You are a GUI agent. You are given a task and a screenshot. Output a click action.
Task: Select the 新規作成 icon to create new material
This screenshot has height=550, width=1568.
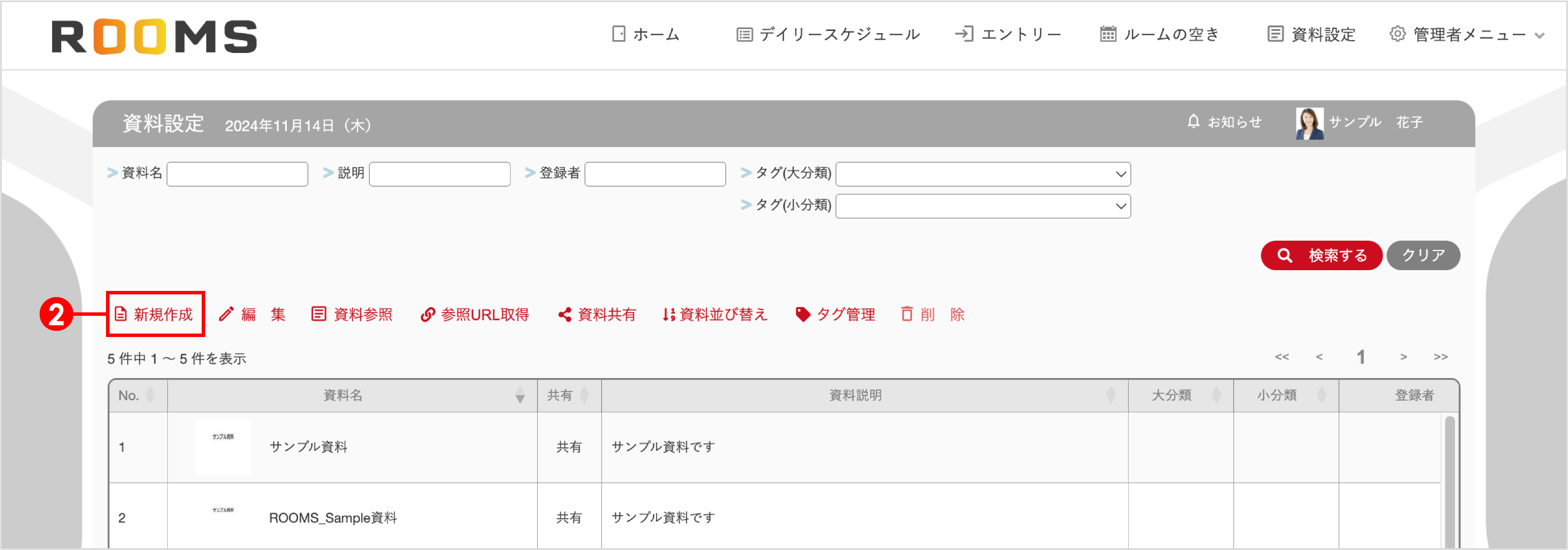[121, 314]
